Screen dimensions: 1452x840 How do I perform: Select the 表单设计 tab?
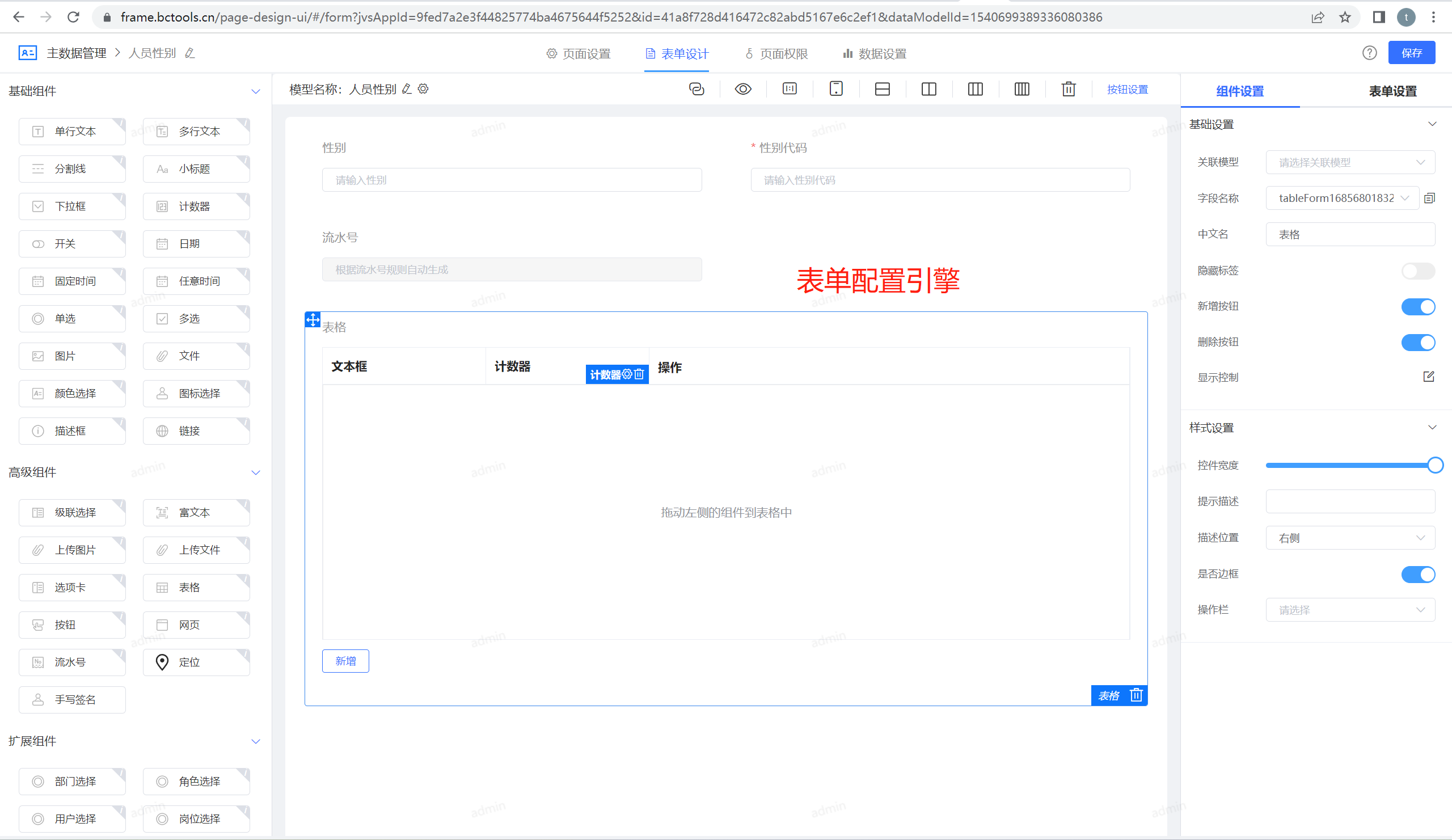click(x=677, y=53)
